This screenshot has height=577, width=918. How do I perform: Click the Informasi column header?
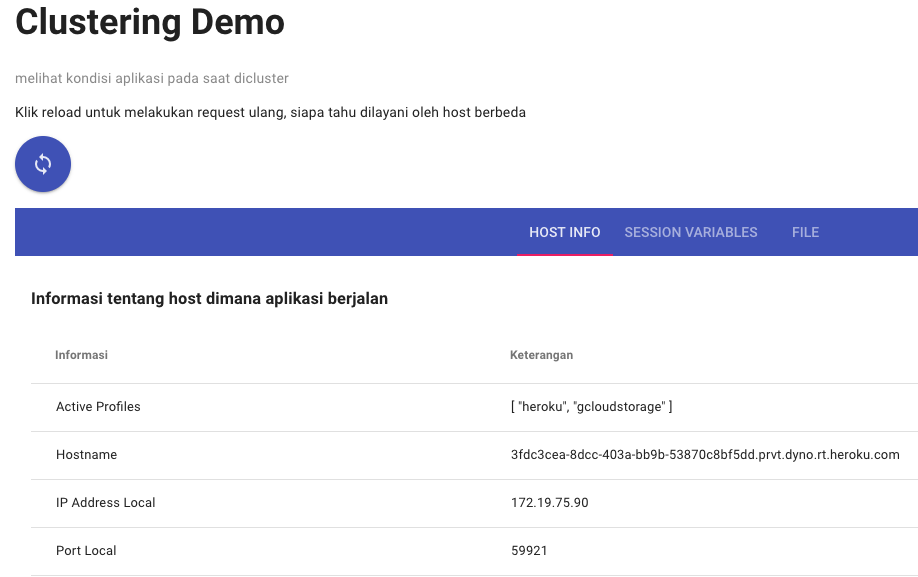tap(81, 355)
